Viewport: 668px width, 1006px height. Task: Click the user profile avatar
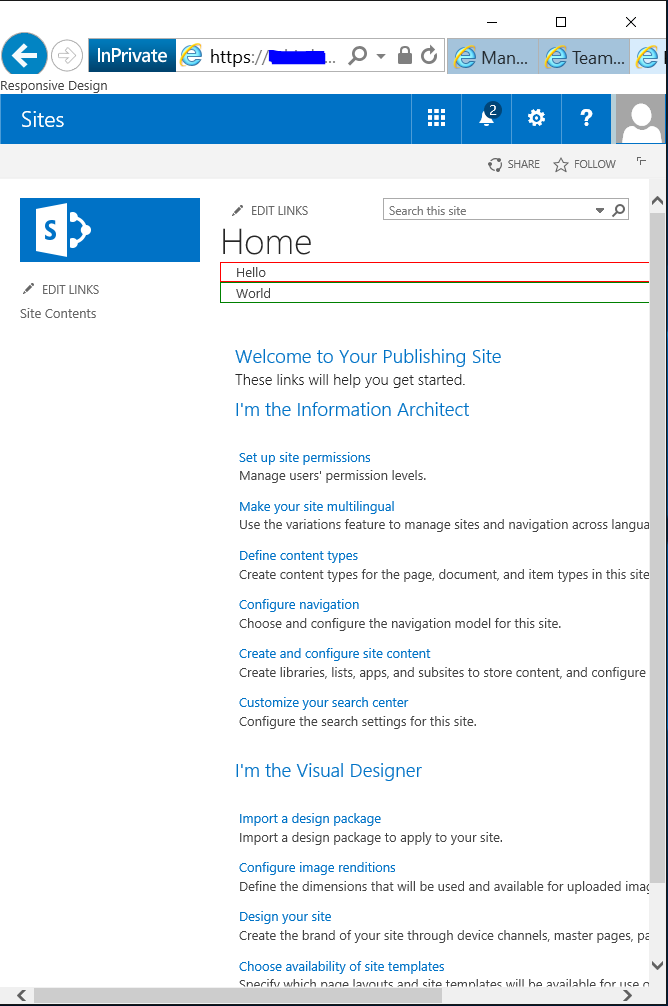[x=640, y=119]
